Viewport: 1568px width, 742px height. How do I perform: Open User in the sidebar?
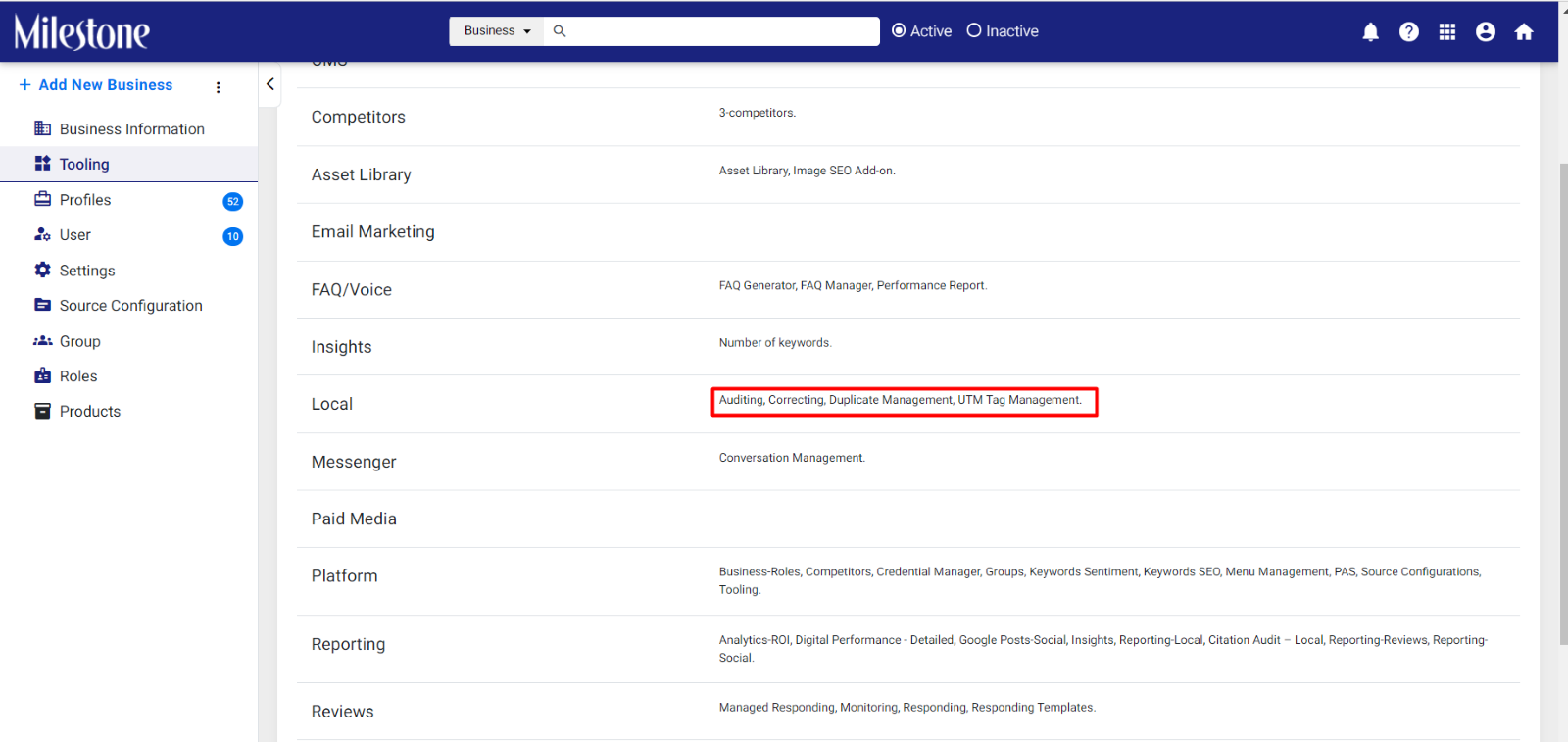point(75,235)
